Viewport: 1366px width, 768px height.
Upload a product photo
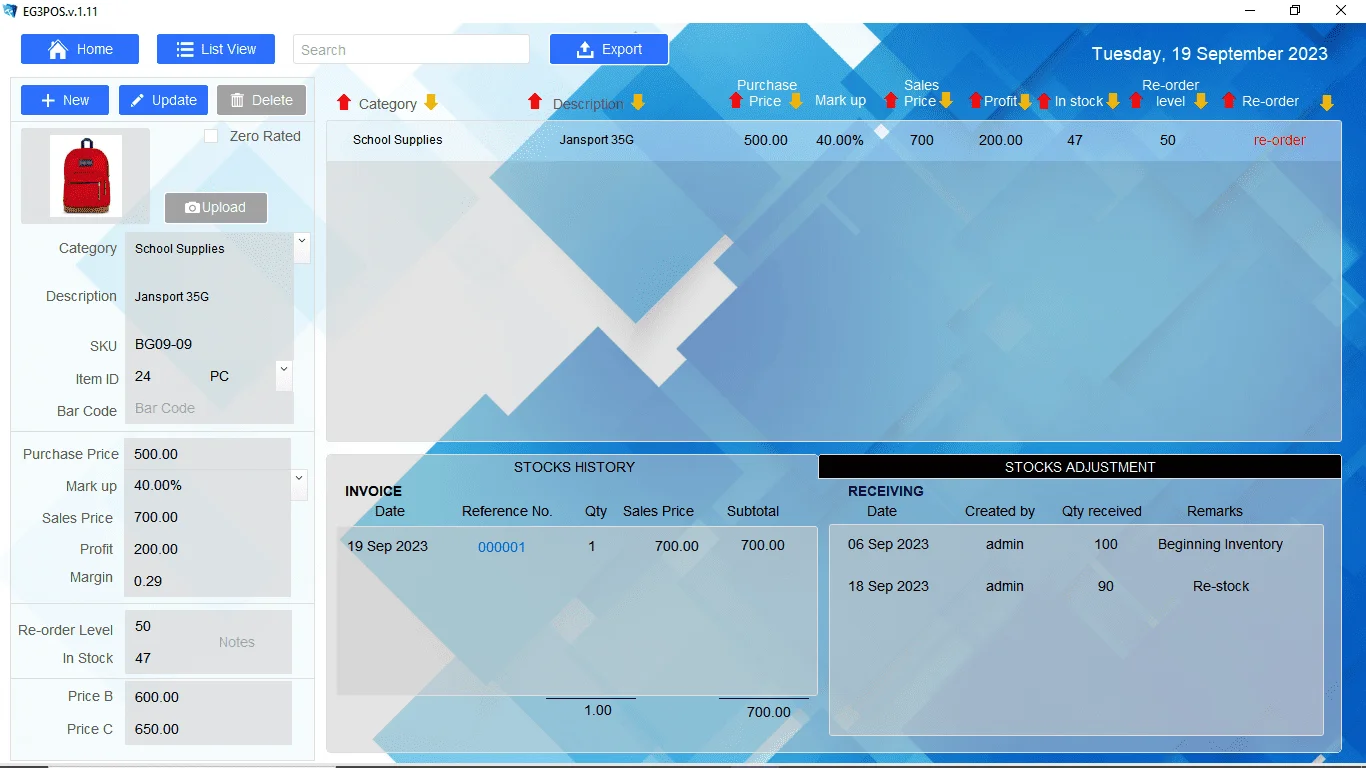coord(216,208)
